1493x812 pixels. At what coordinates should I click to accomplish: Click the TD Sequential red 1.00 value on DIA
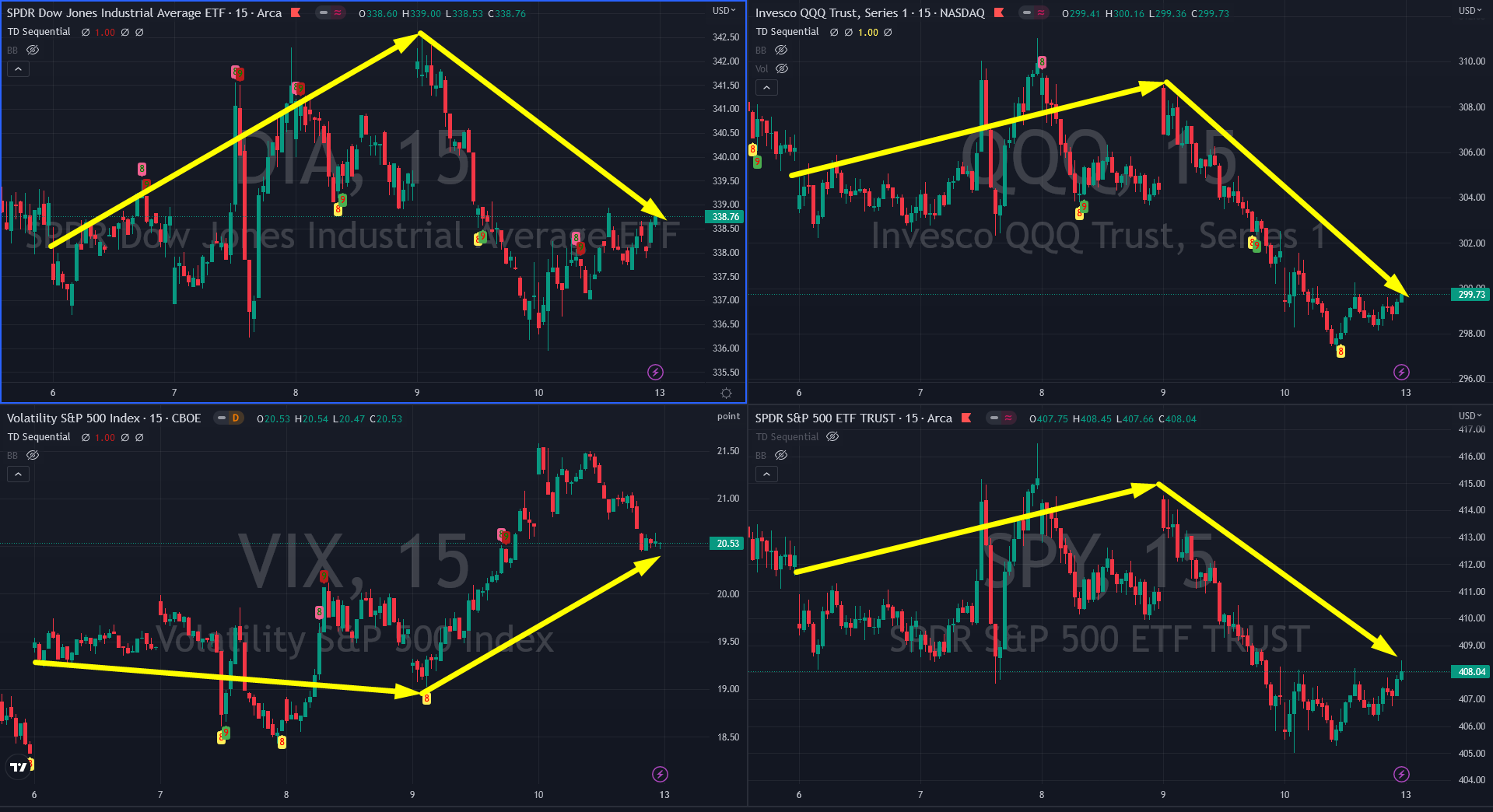point(105,33)
